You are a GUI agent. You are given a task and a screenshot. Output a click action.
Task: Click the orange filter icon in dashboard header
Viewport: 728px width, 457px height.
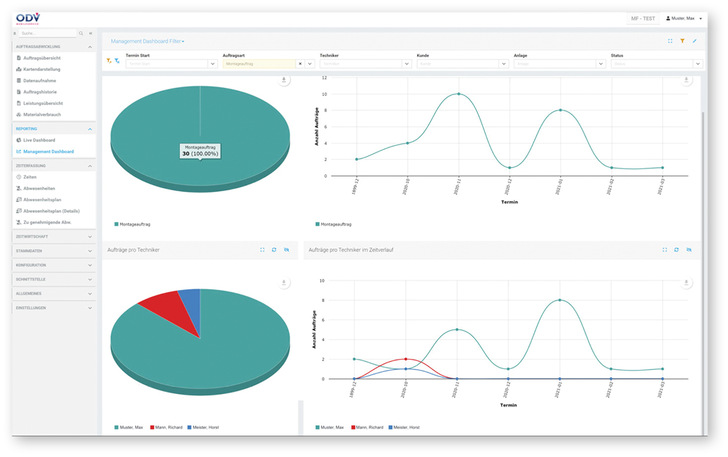pyautogui.click(x=681, y=41)
